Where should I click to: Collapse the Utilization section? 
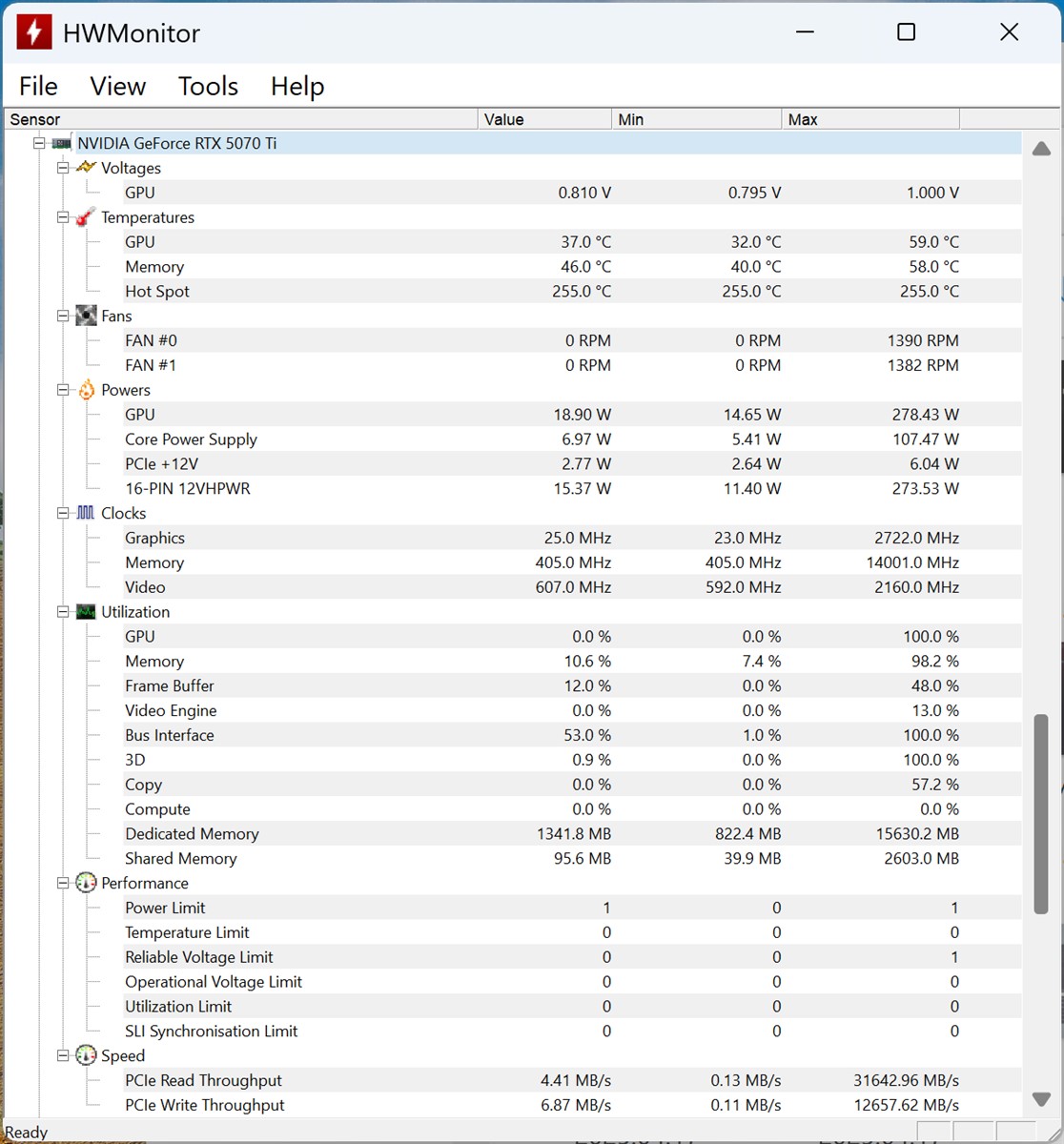point(63,612)
